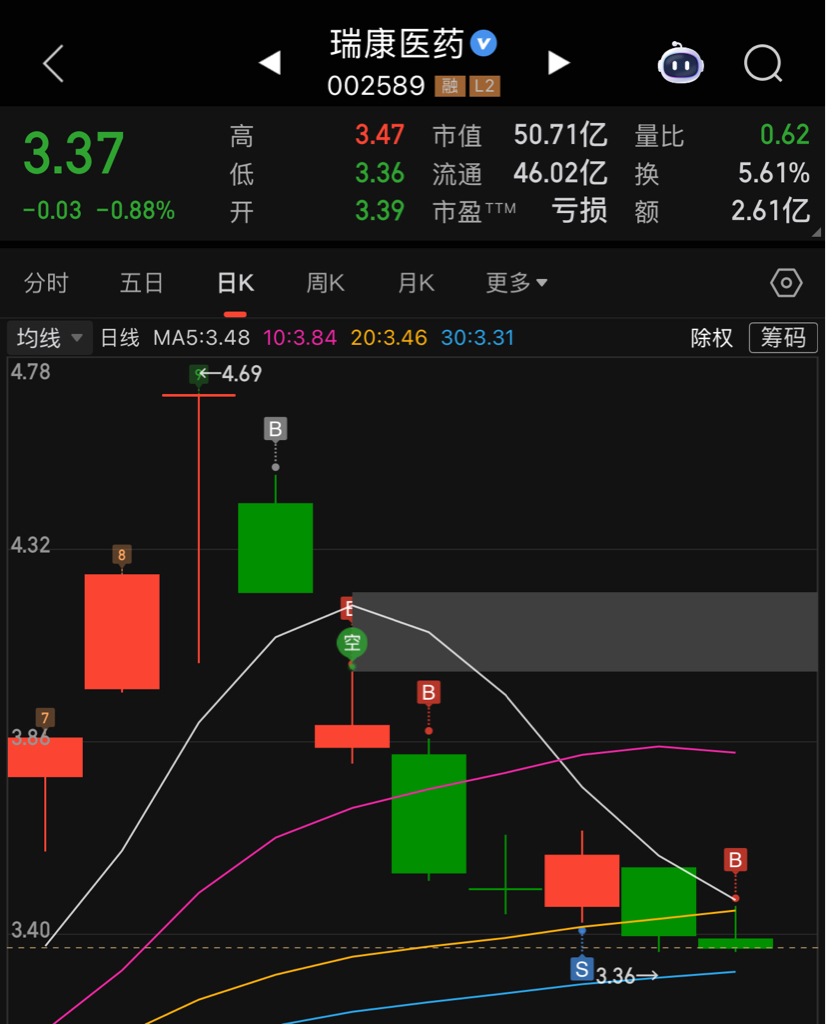Tap the blue 30:3.31 average value
The image size is (826, 1024).
477,338
